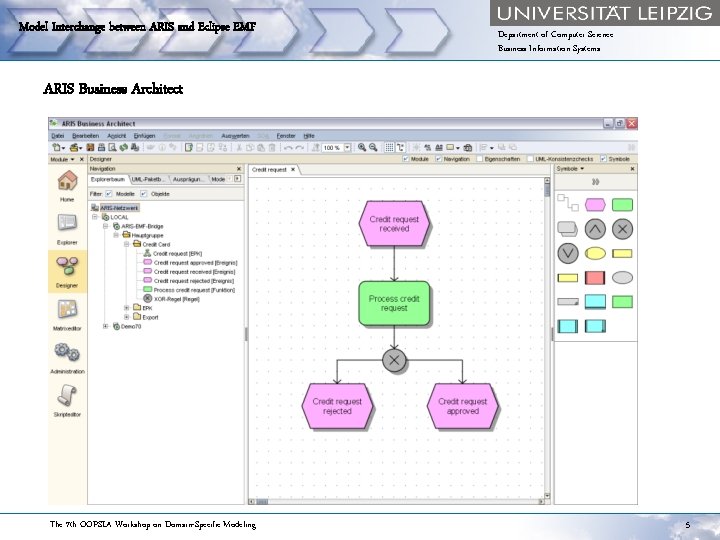Click the Print preview toolbar icon

click(112, 147)
